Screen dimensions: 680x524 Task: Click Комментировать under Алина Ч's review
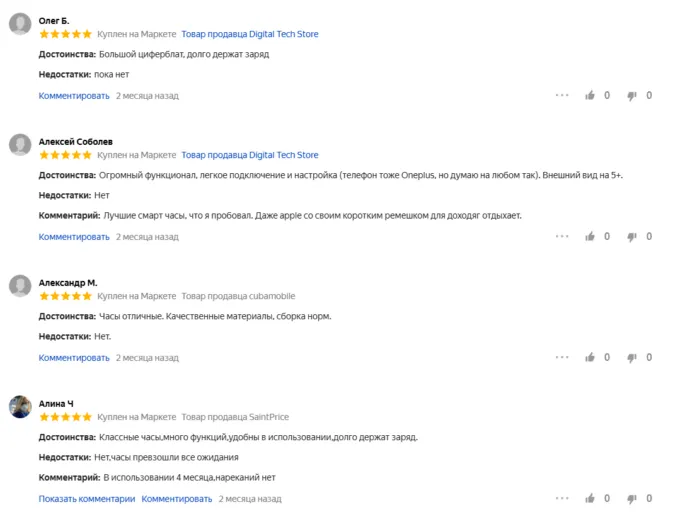pos(177,499)
